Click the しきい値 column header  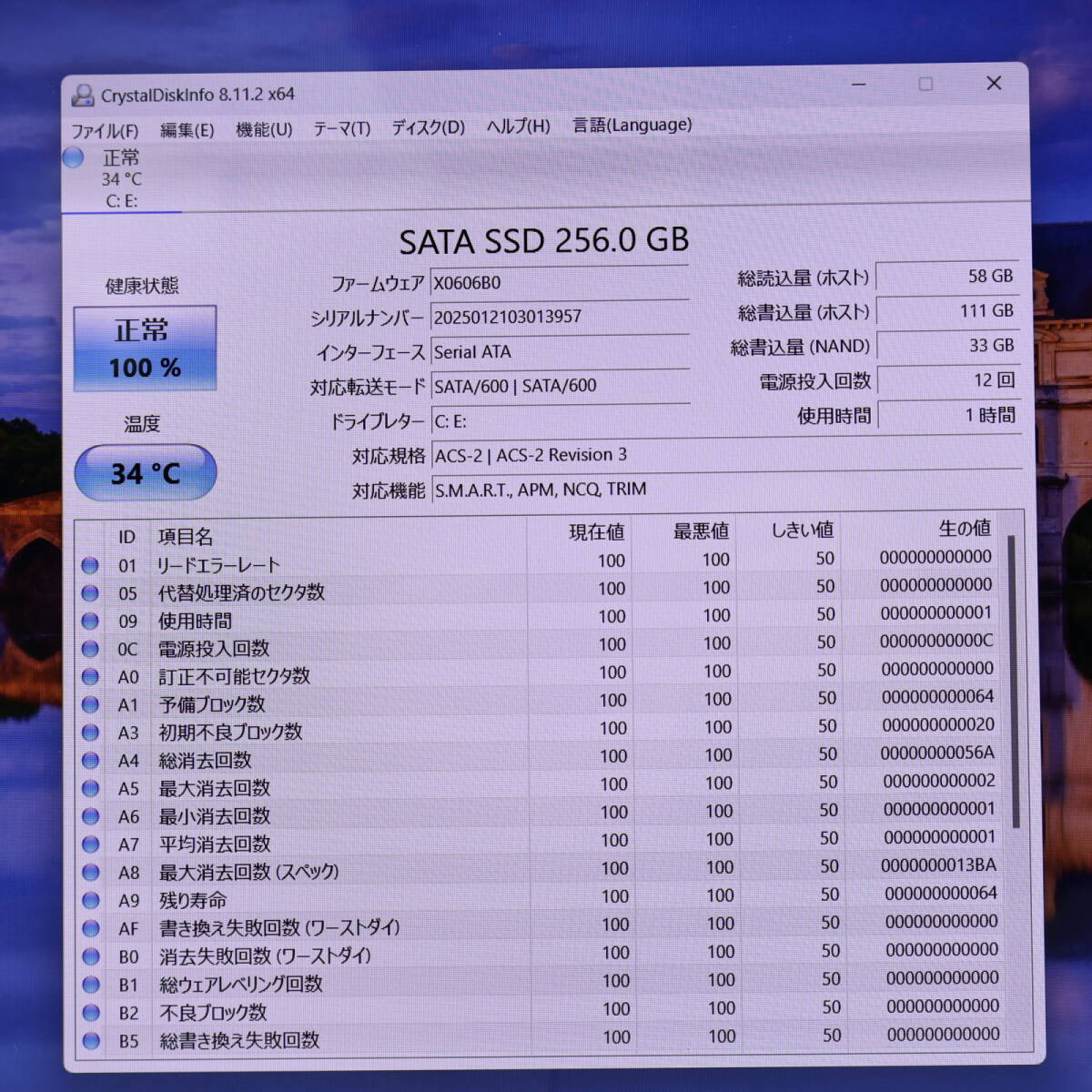803,530
